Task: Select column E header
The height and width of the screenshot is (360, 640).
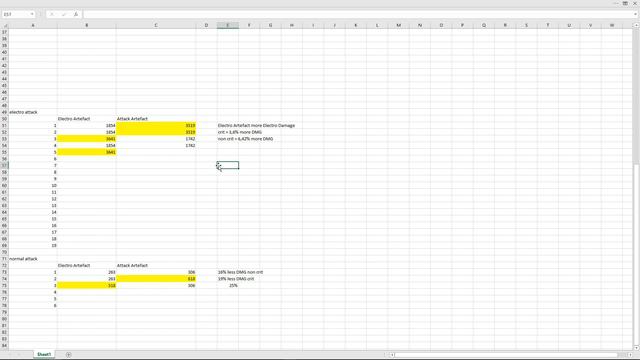Action: 228,25
